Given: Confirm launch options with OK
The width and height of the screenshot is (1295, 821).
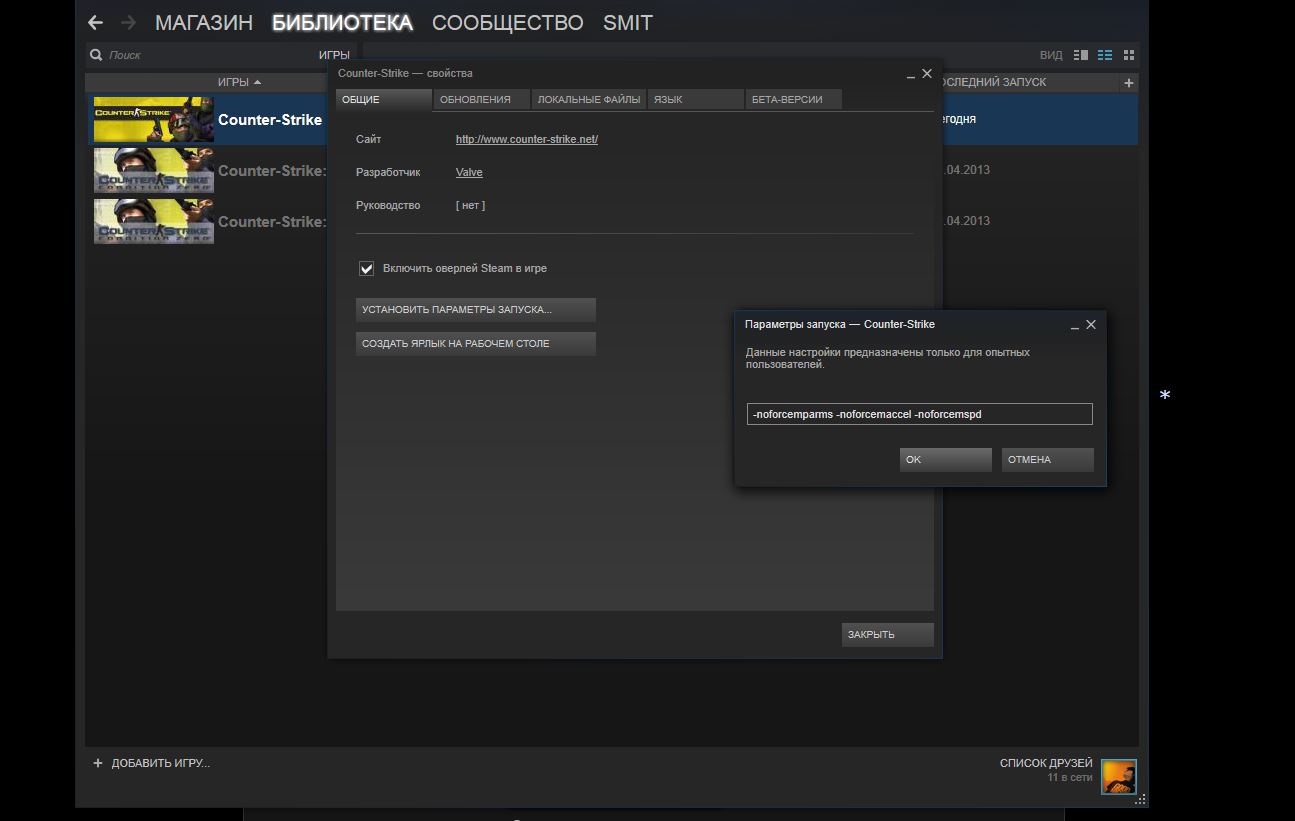Looking at the screenshot, I should point(946,460).
